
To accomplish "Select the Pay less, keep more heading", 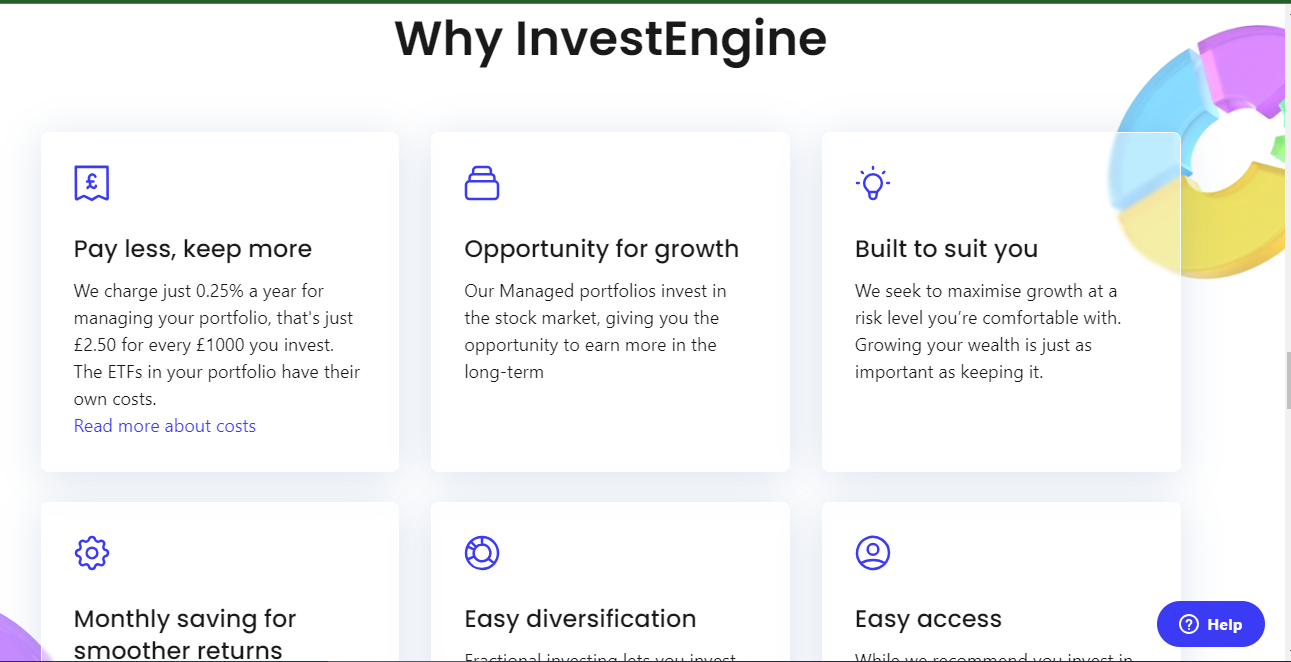I will [193, 249].
